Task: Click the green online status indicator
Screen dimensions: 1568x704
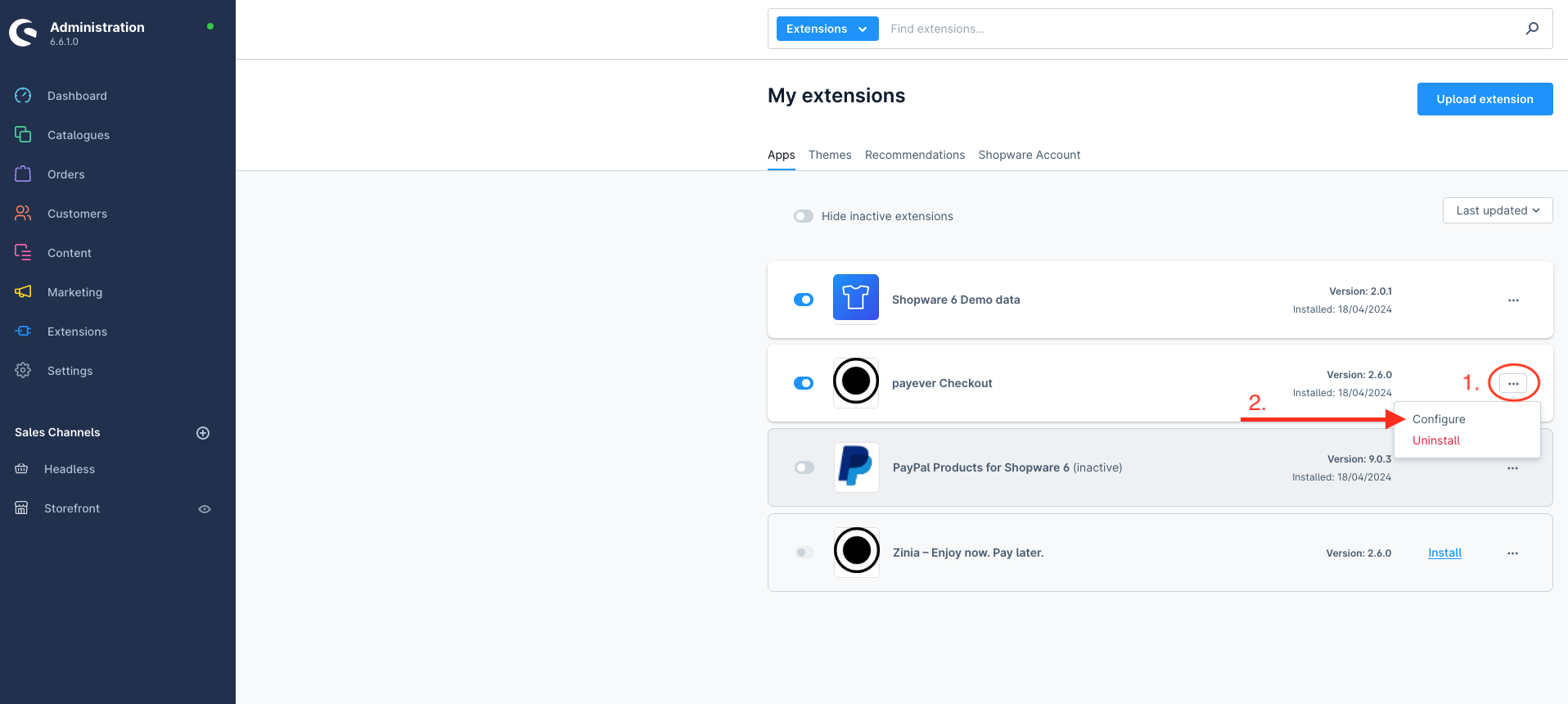Action: [210, 26]
